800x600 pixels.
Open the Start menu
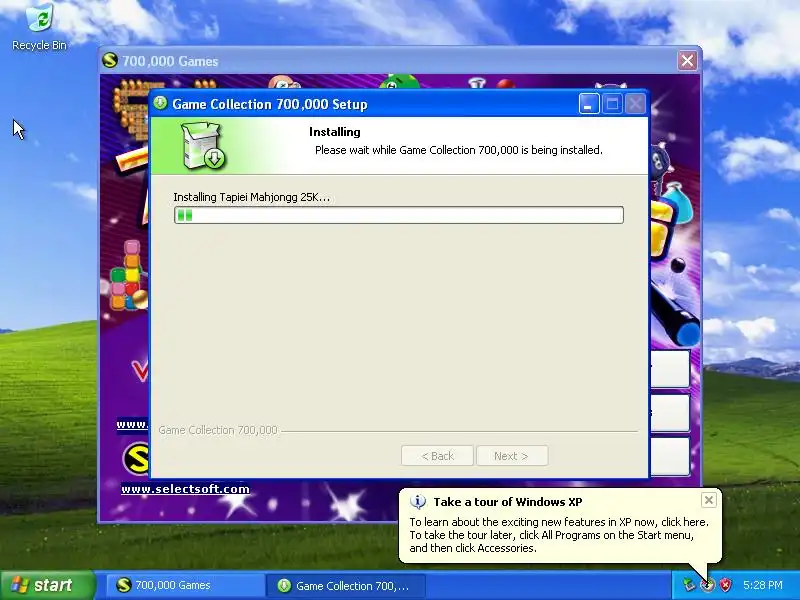click(47, 585)
